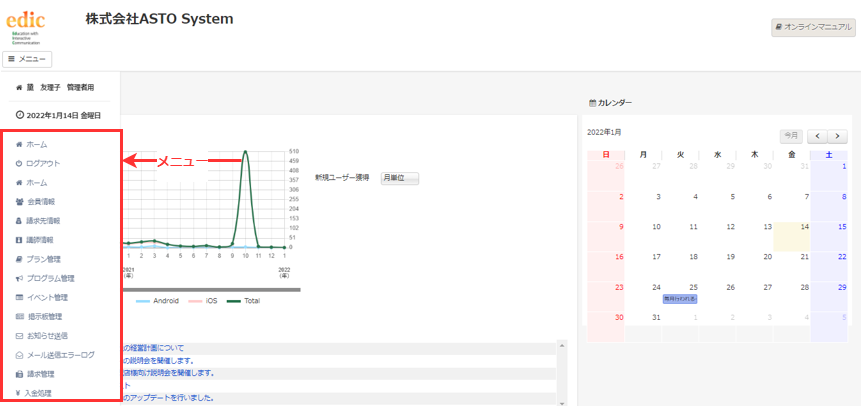
Task: Toggle the Android series in chart legend
Action: click(x=157, y=301)
